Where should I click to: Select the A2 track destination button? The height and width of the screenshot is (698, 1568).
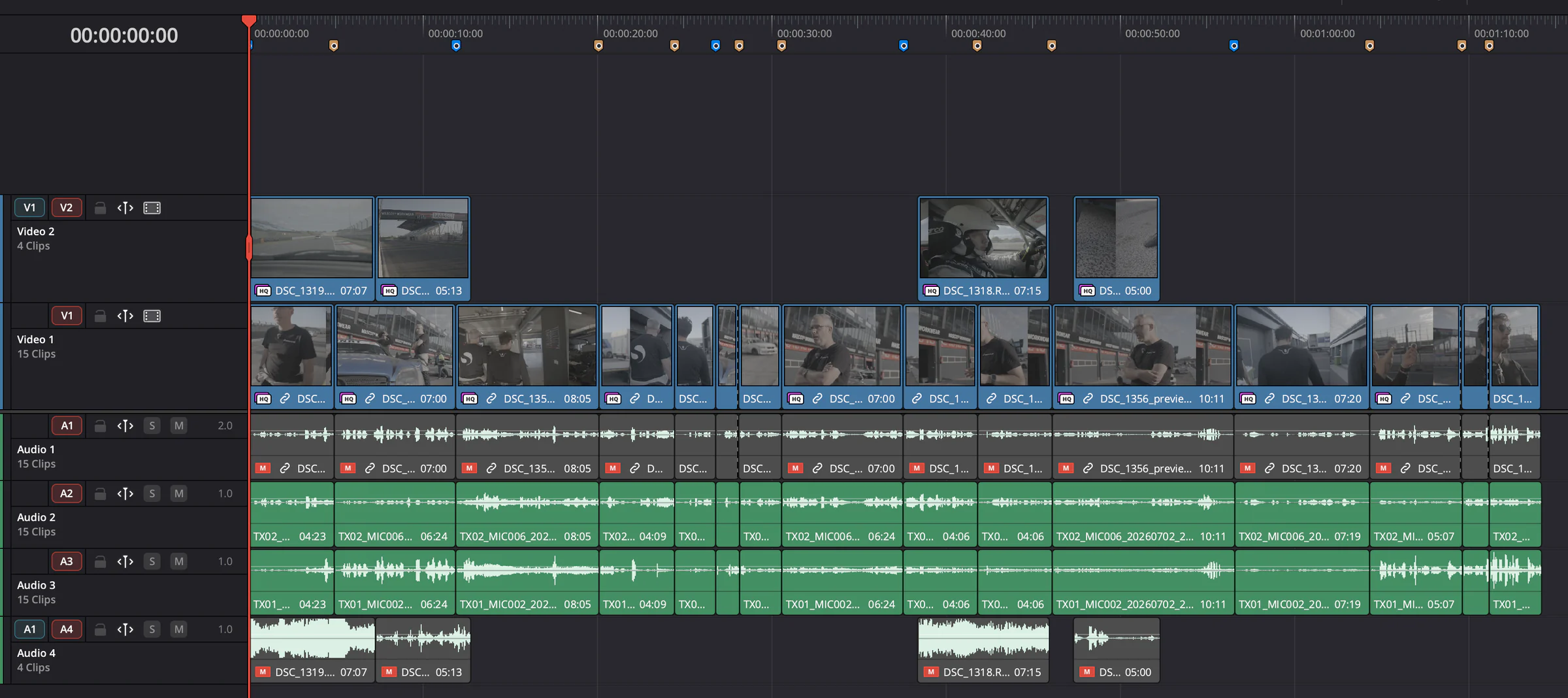(67, 494)
